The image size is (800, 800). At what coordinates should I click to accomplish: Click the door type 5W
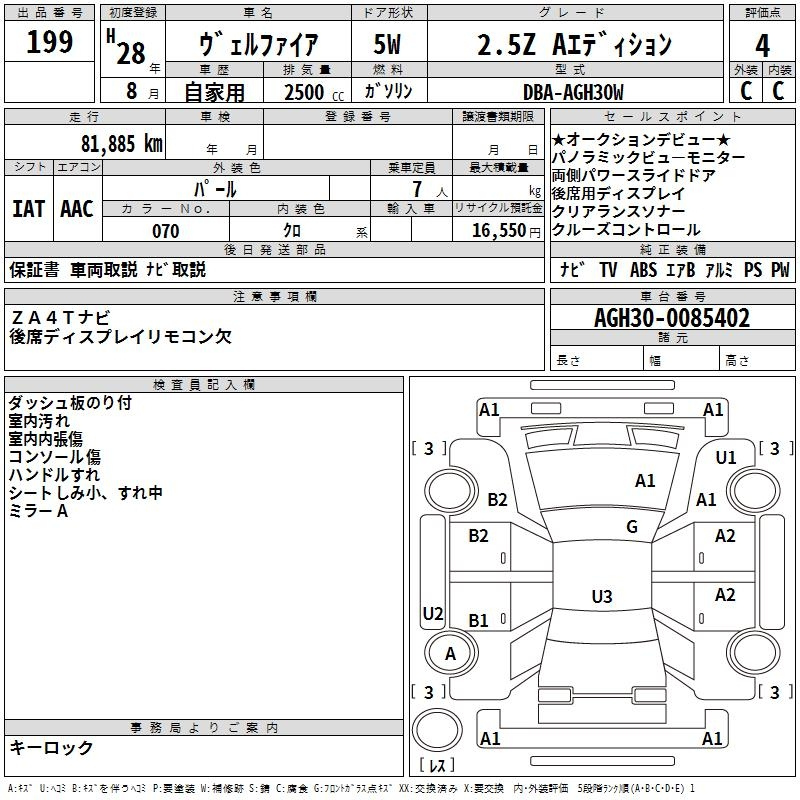click(x=387, y=44)
